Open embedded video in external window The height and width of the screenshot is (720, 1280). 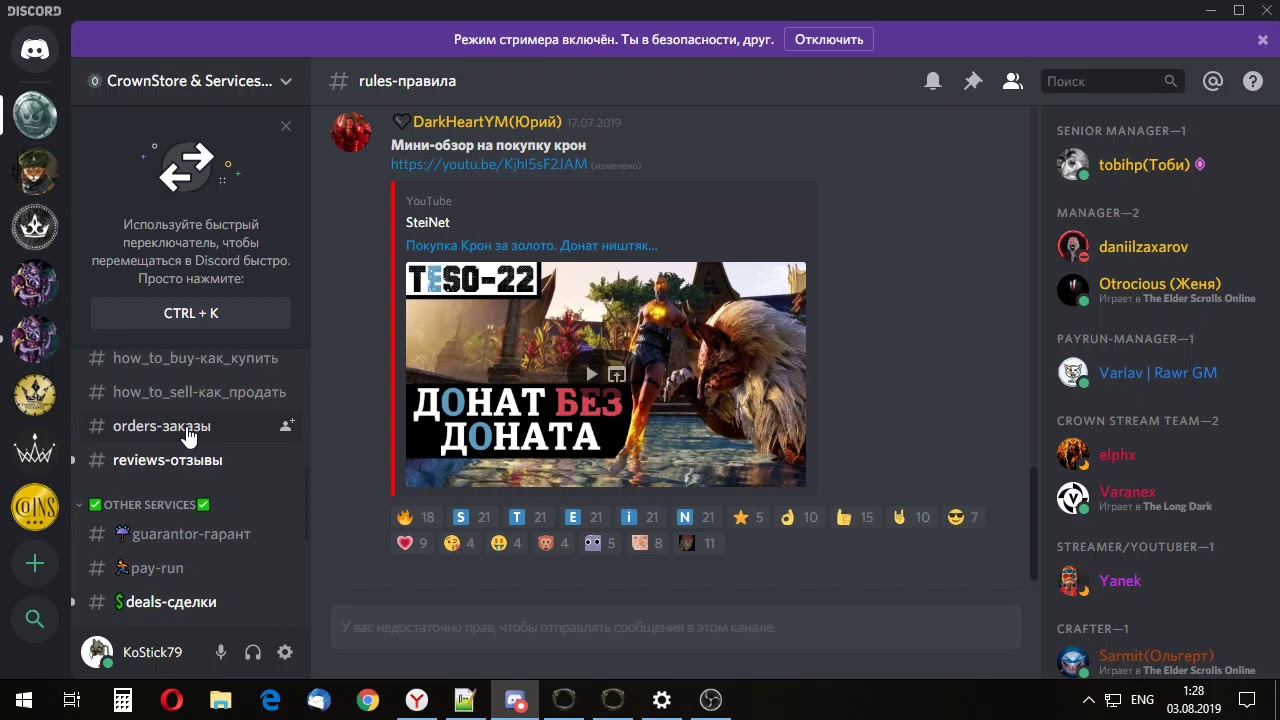(617, 374)
